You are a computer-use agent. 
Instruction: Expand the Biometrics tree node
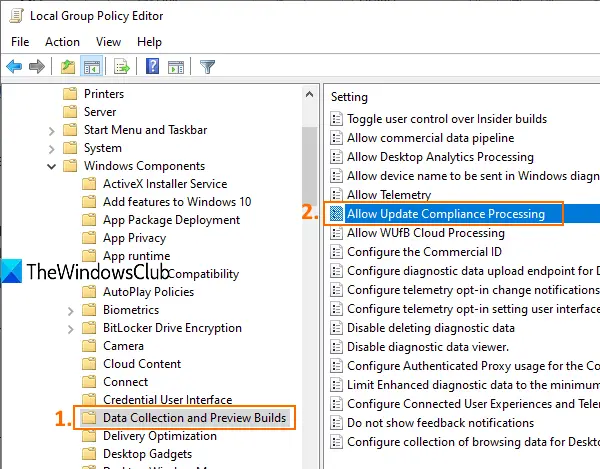(x=70, y=311)
